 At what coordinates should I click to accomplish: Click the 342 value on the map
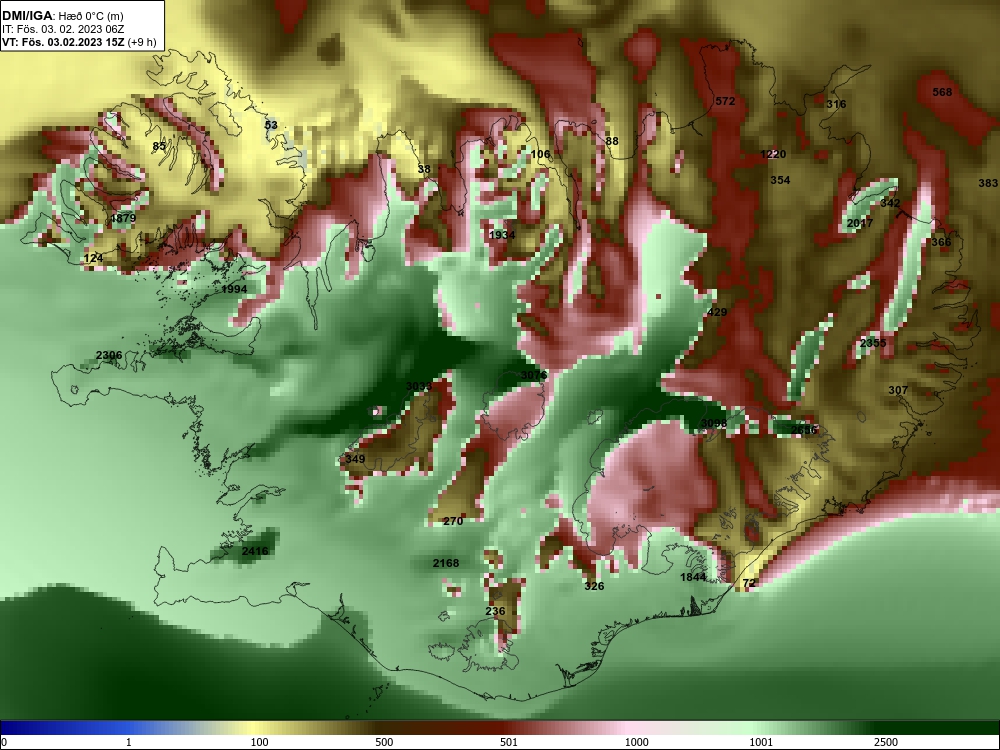pos(890,203)
